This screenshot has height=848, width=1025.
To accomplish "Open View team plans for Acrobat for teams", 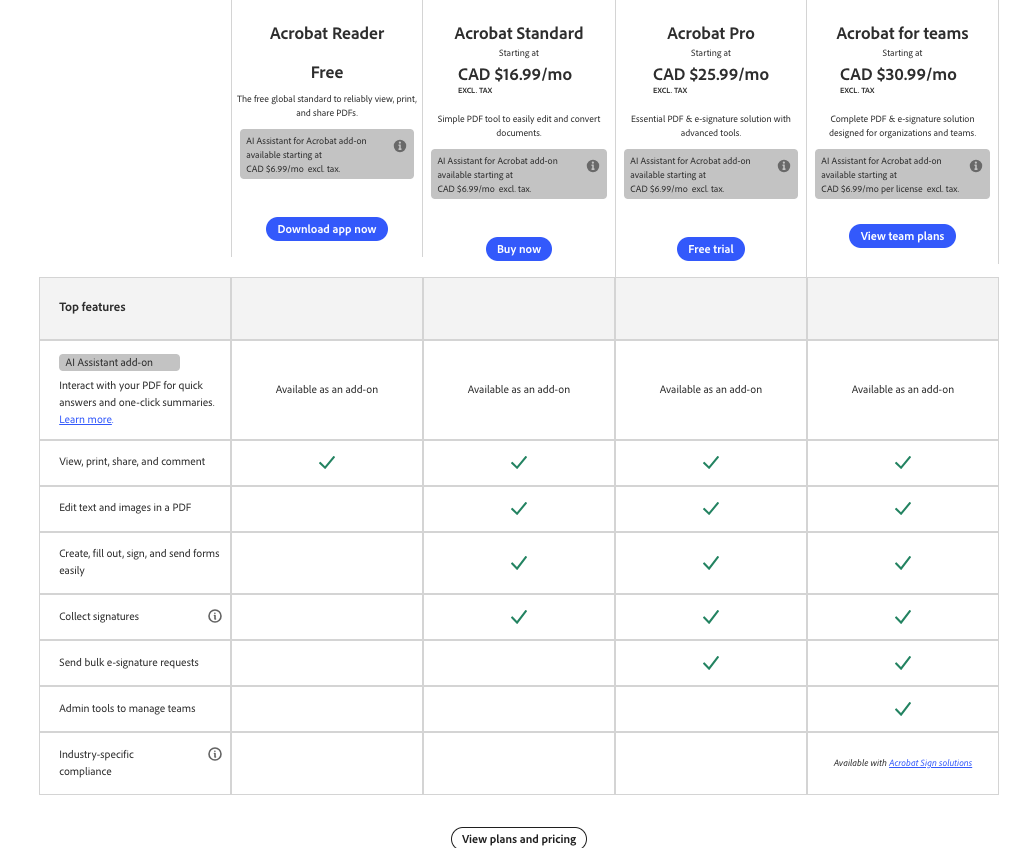I will 902,236.
